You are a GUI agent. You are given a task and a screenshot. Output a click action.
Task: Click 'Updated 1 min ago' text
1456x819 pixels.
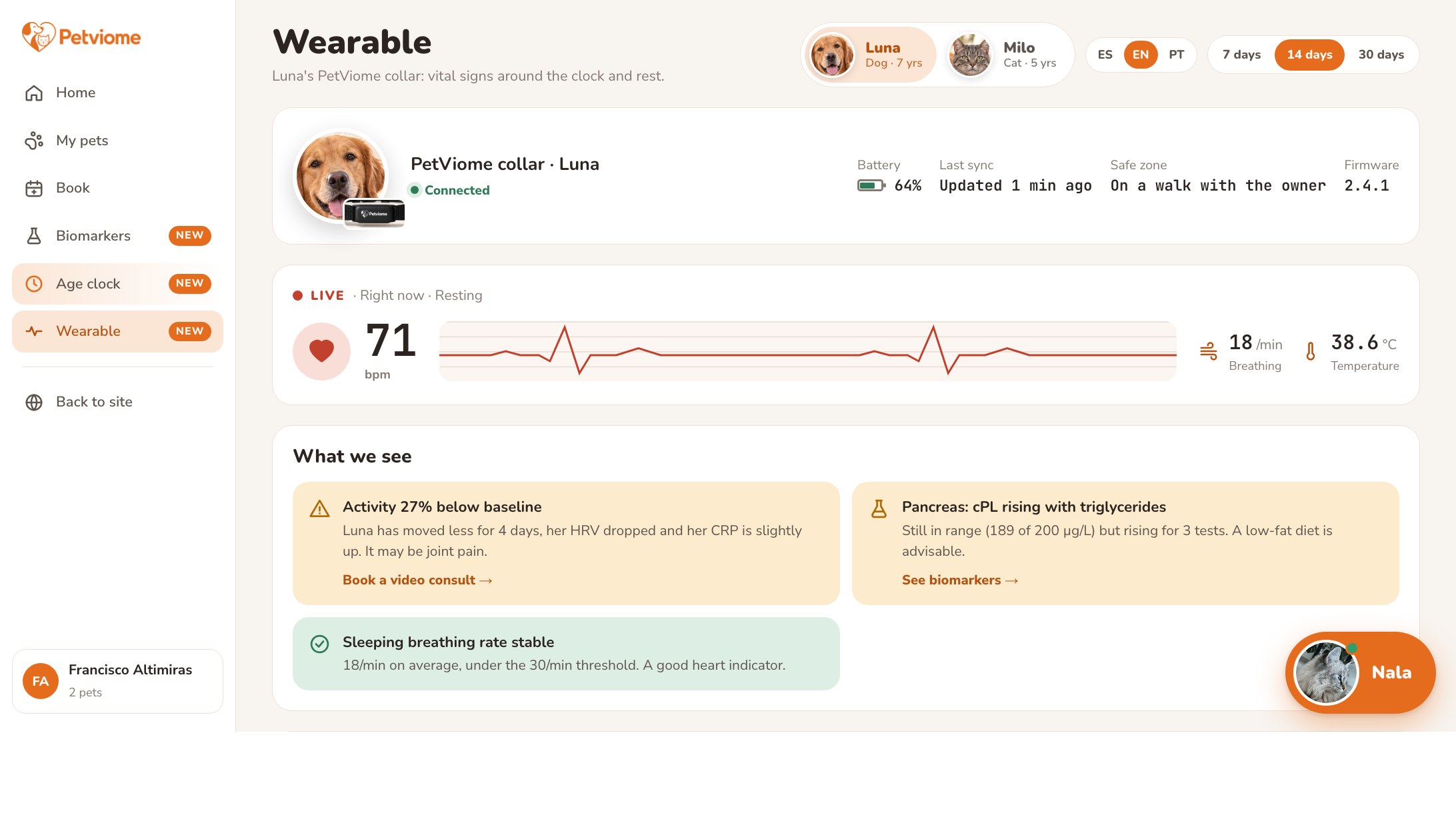[x=1015, y=185]
